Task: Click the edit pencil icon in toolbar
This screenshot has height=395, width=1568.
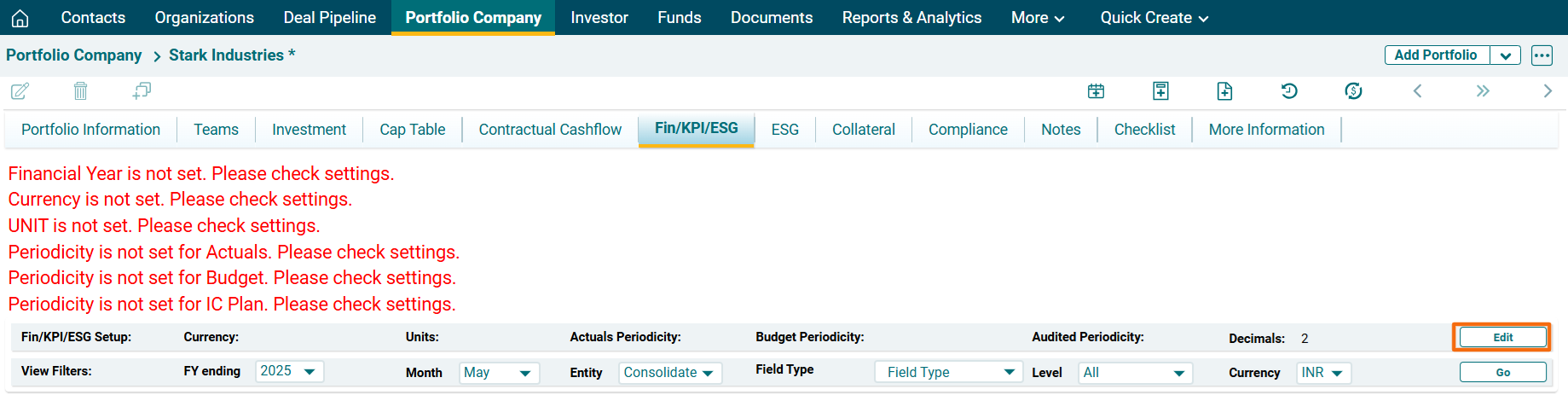Action: 20,91
